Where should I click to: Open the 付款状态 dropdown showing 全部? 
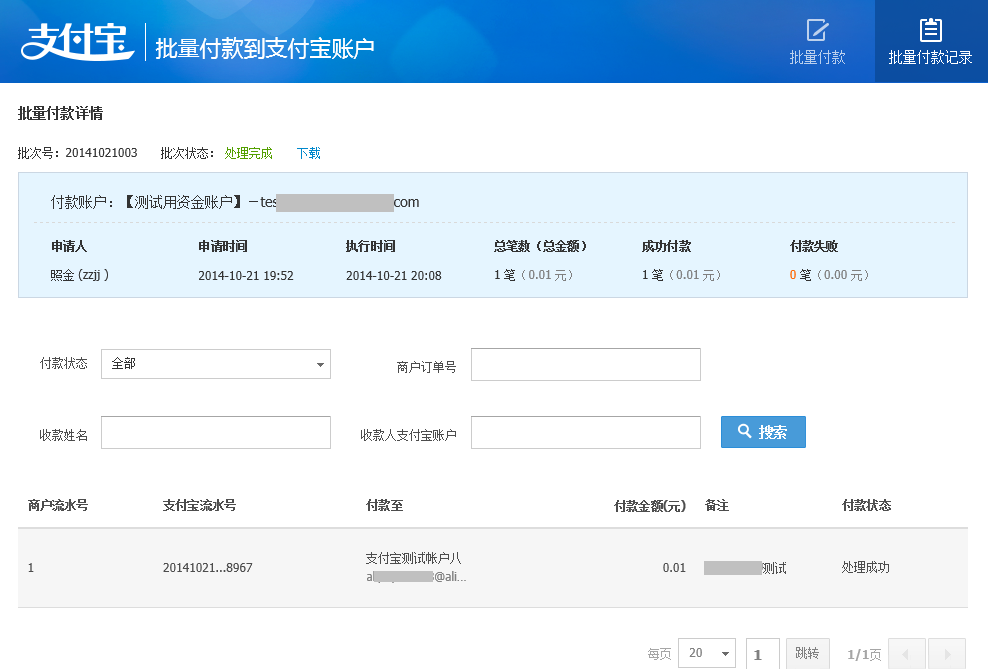coord(215,364)
